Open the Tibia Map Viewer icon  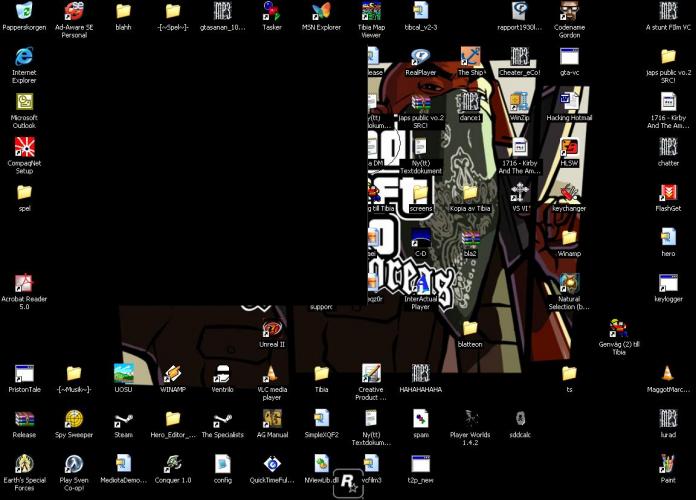pos(370,11)
